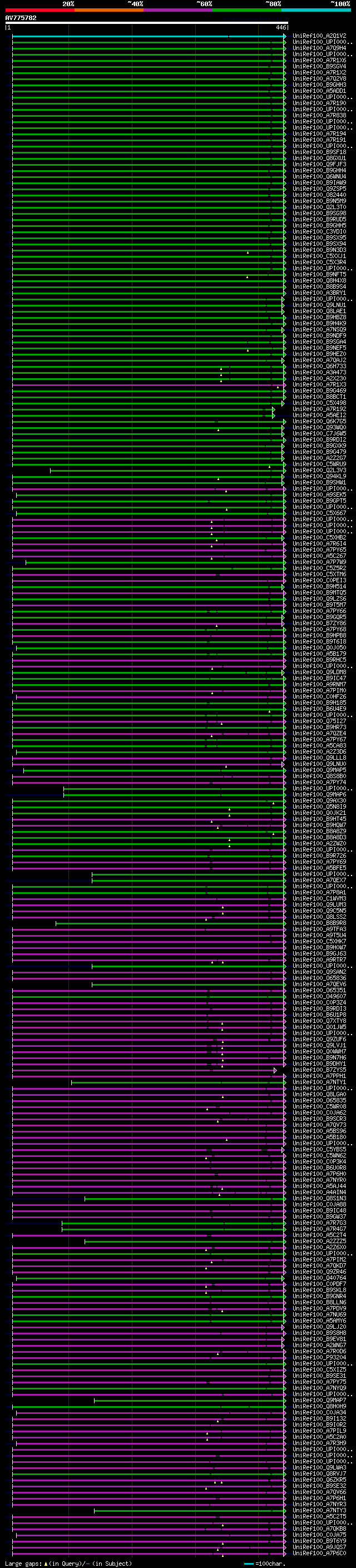356x1568 pixels.
Task: Click the red 20% identity legend segment
Action: [39, 11]
